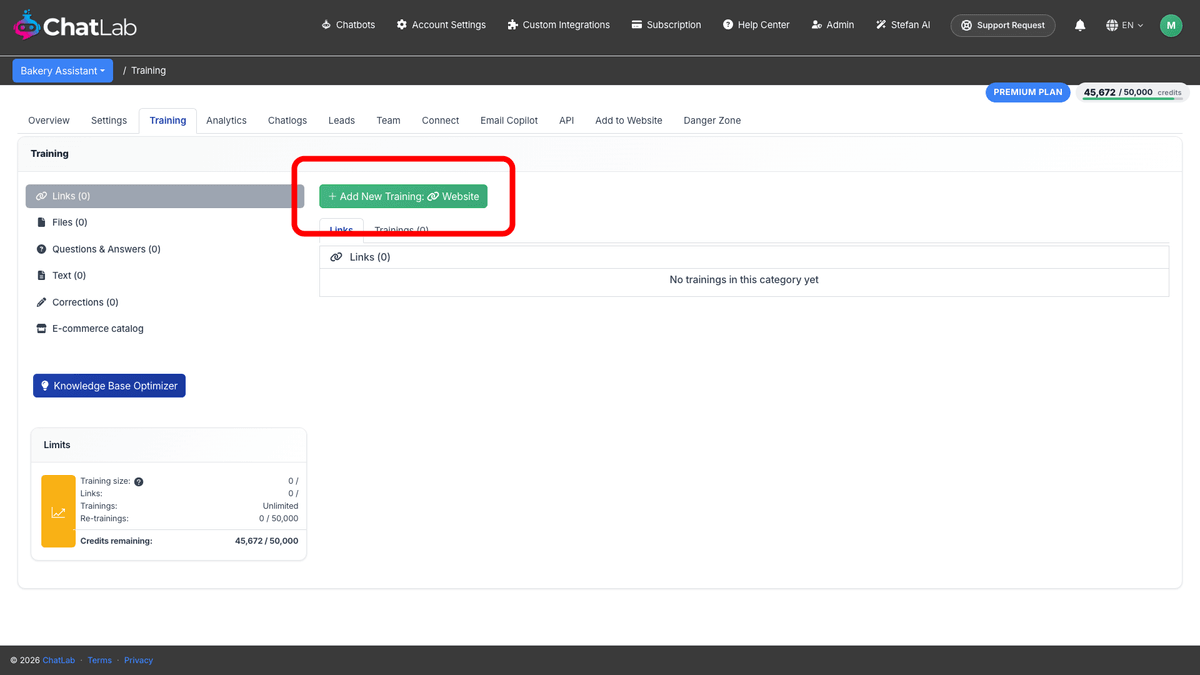Switch to the Overview tab
The image size is (1200, 675).
[49, 120]
